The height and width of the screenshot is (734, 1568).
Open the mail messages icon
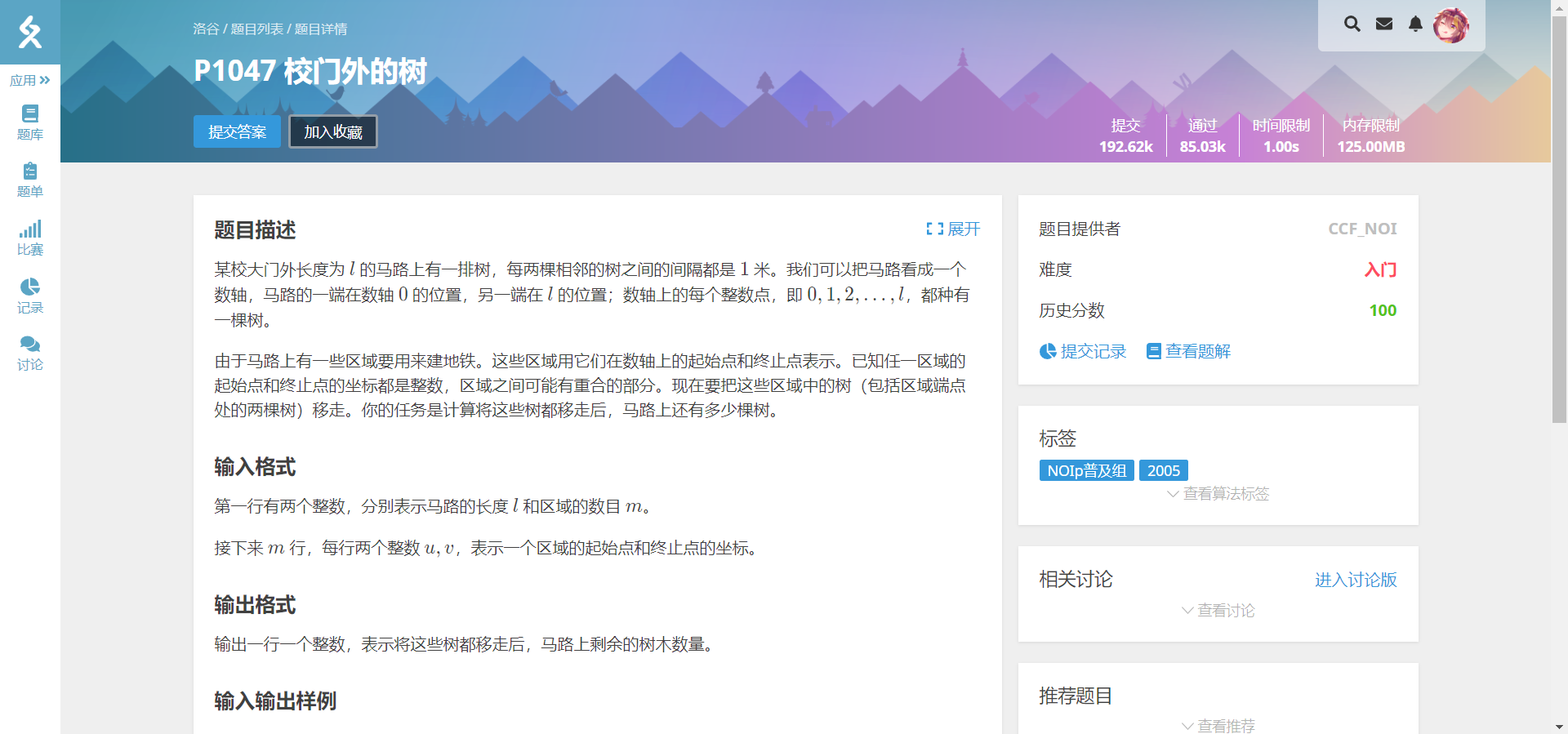1383,24
